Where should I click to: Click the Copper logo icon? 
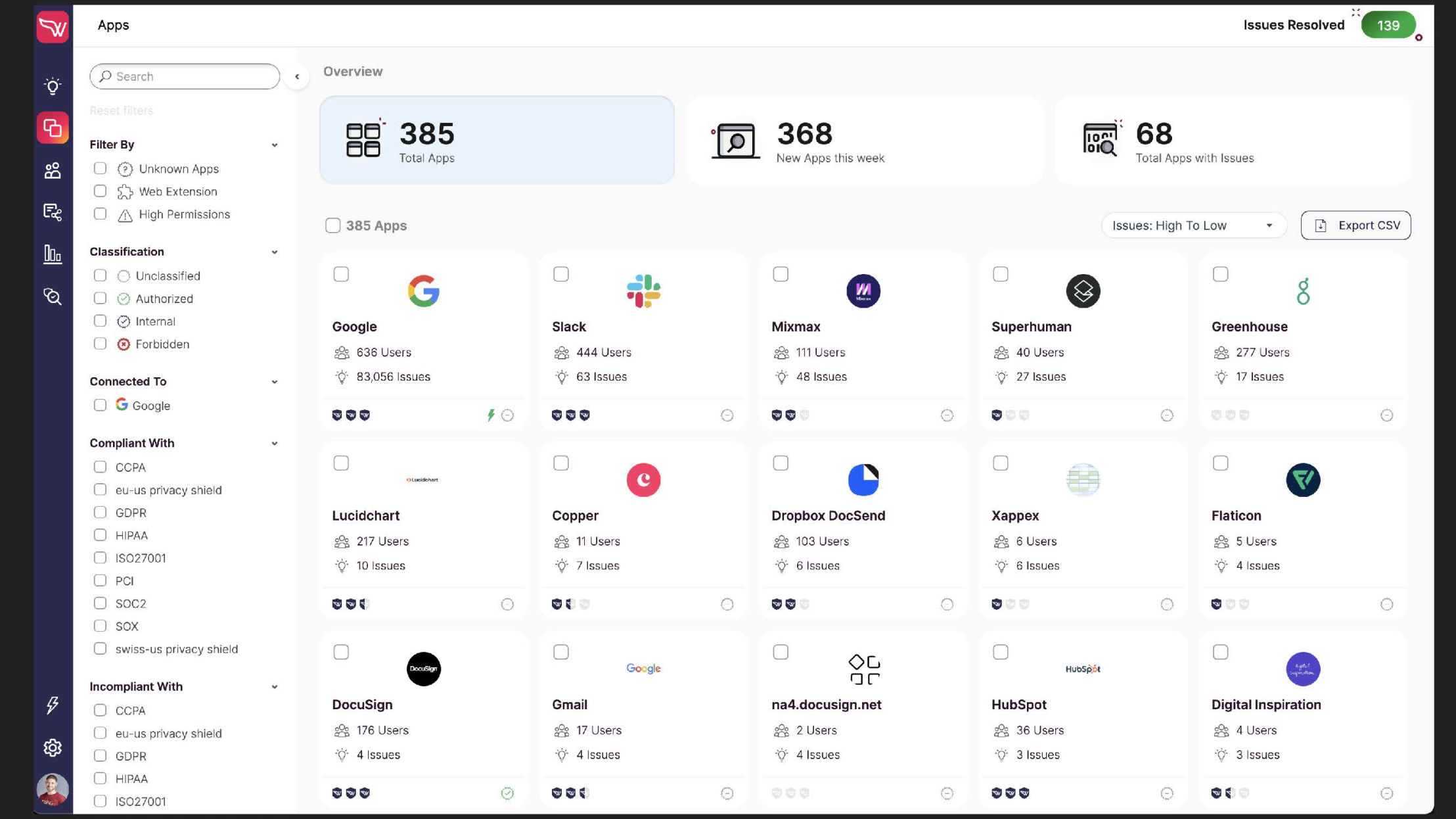tap(643, 480)
